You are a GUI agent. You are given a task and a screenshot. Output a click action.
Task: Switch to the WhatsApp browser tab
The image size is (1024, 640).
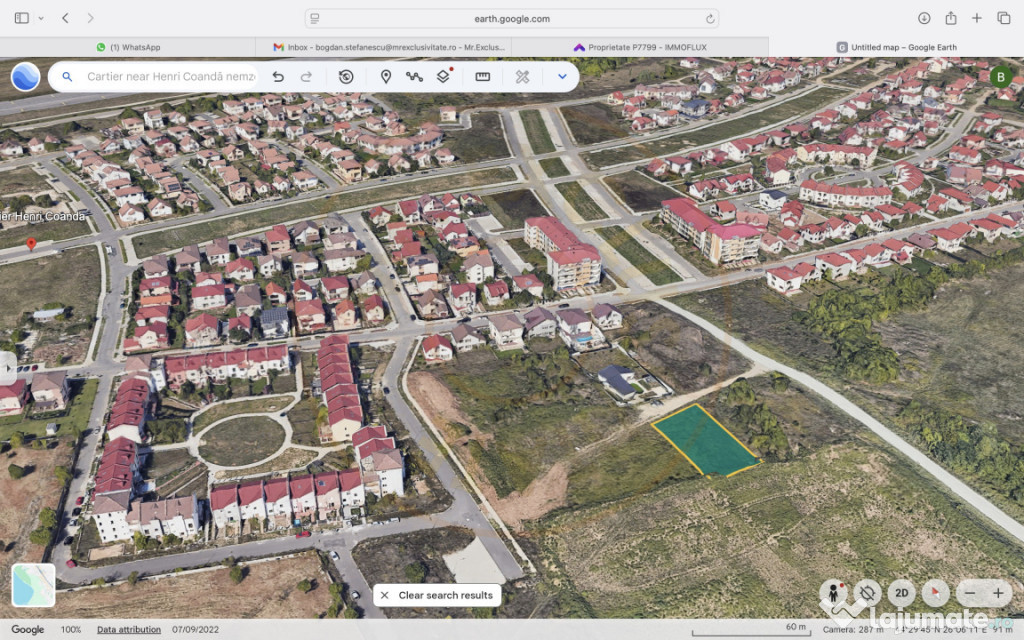click(x=128, y=47)
